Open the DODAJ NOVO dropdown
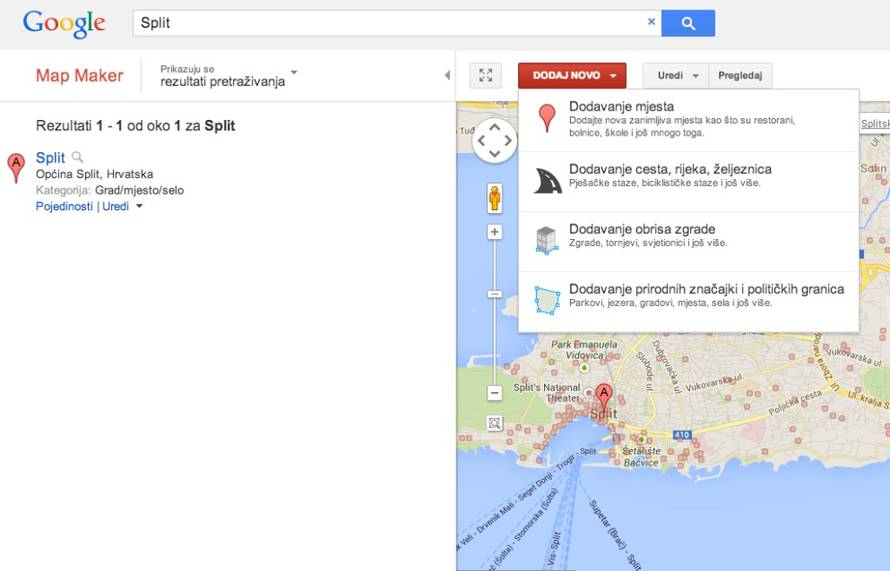 click(572, 76)
